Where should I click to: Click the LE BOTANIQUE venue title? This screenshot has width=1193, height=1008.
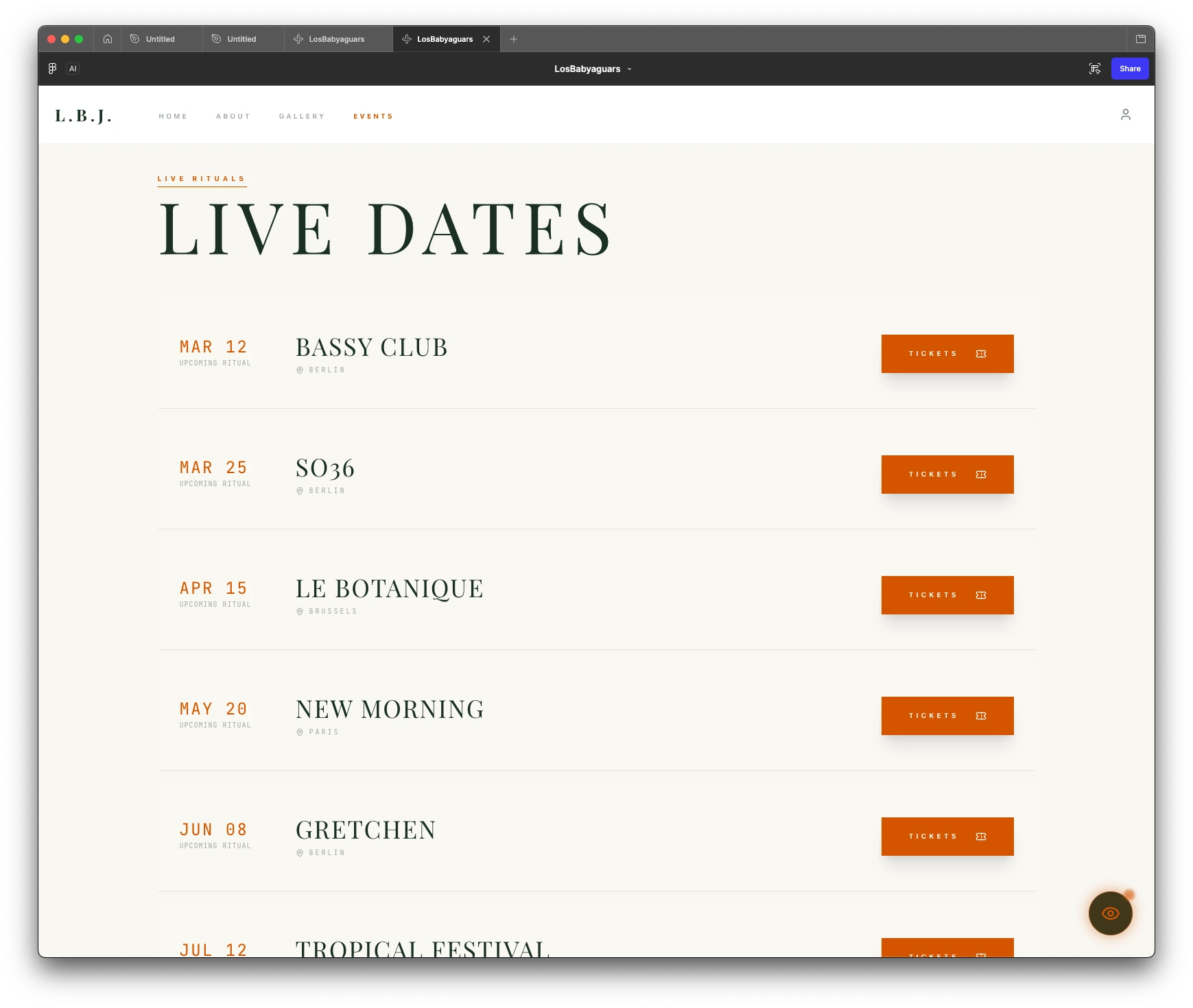pos(390,589)
